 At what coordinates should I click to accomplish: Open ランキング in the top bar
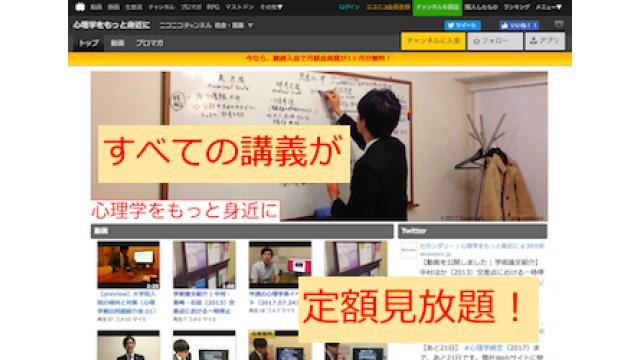tap(516, 7)
